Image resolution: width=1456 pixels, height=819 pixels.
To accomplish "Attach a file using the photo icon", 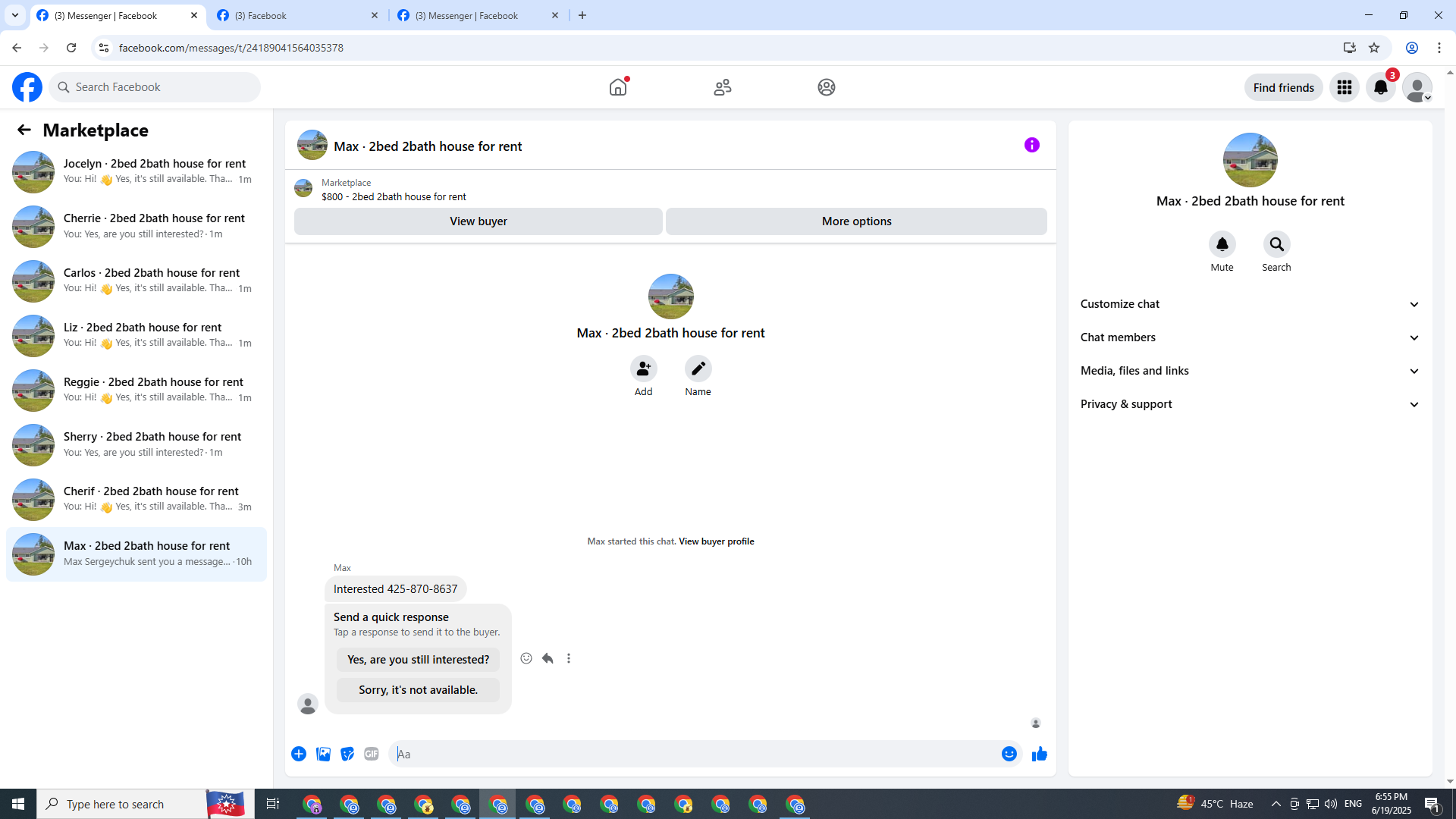I will point(323,754).
